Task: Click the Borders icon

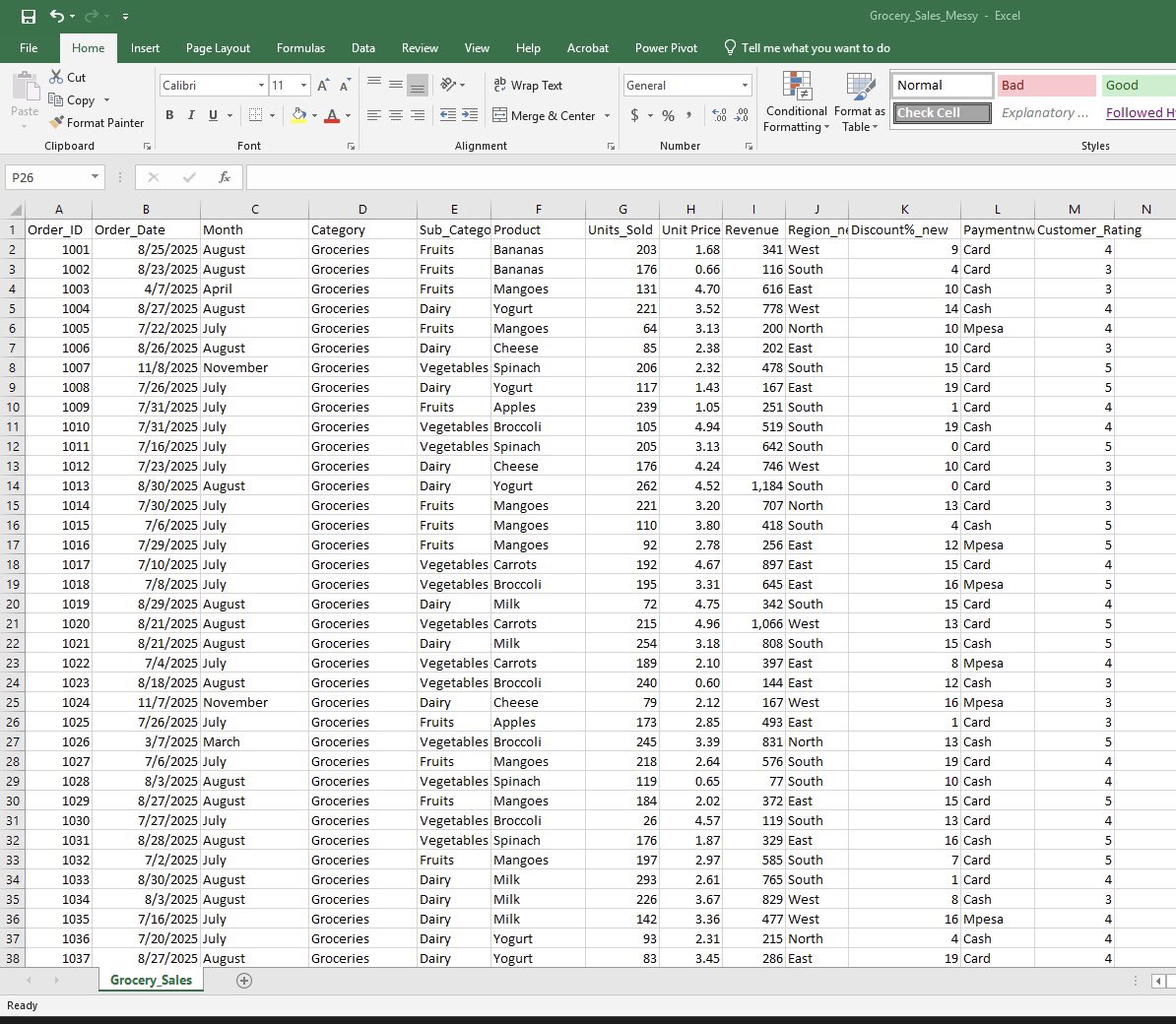Action: point(256,115)
